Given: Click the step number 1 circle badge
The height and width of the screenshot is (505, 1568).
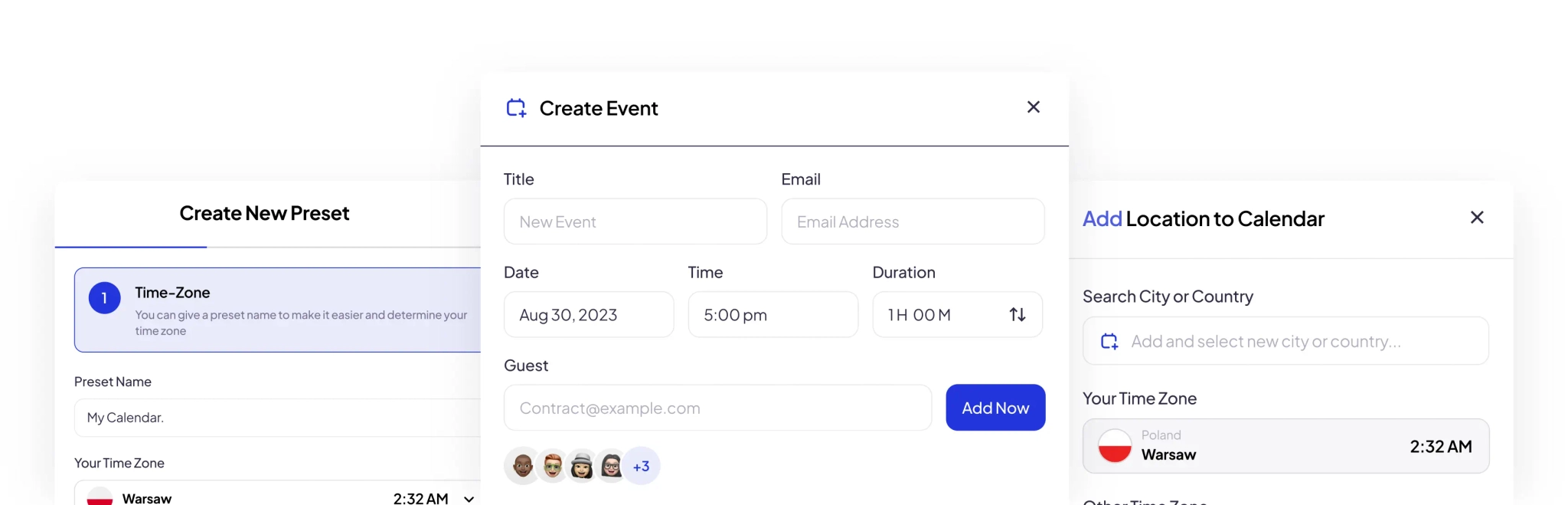Looking at the screenshot, I should click(x=104, y=298).
